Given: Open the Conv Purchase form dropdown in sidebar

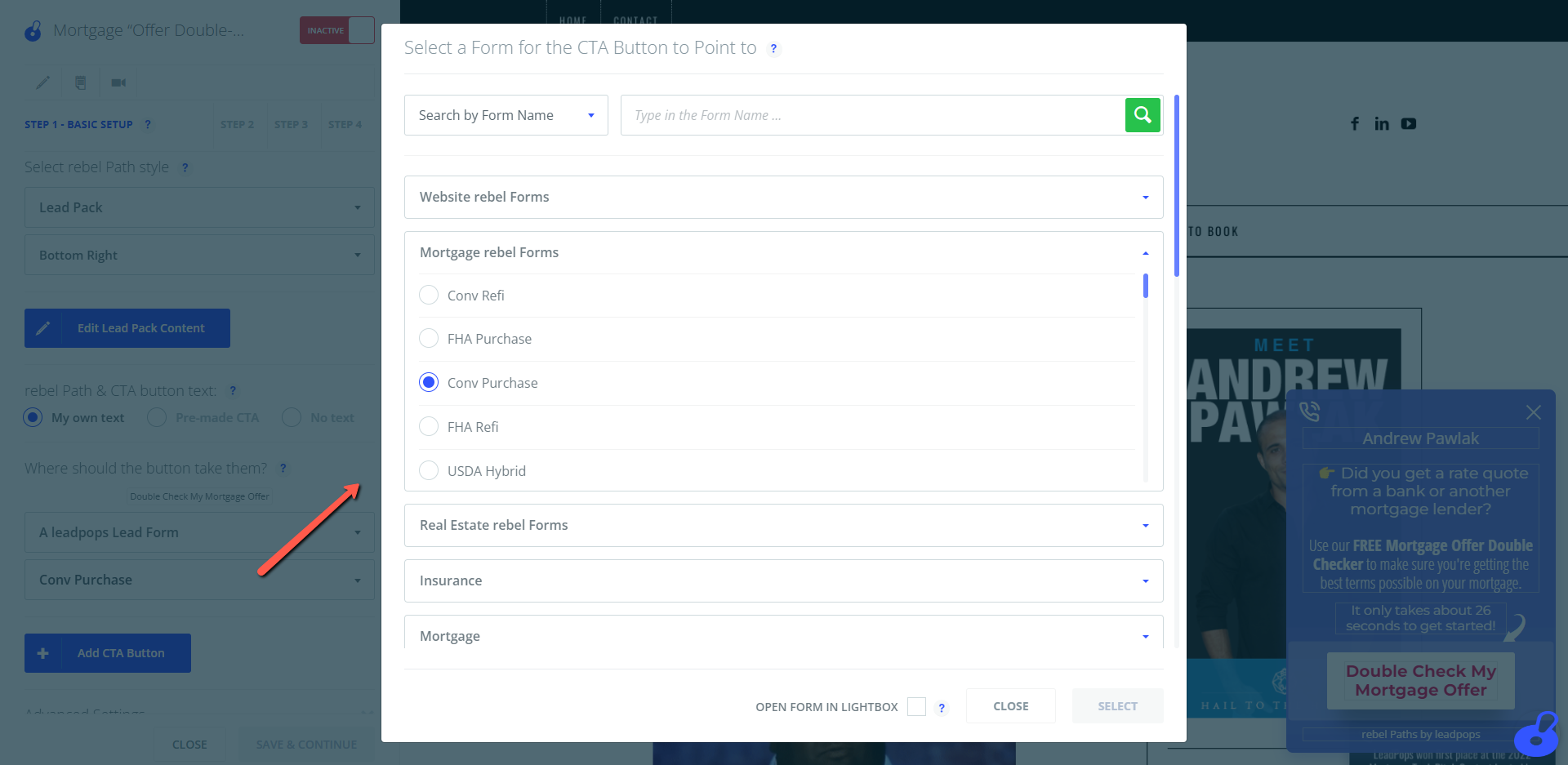Looking at the screenshot, I should tap(199, 580).
